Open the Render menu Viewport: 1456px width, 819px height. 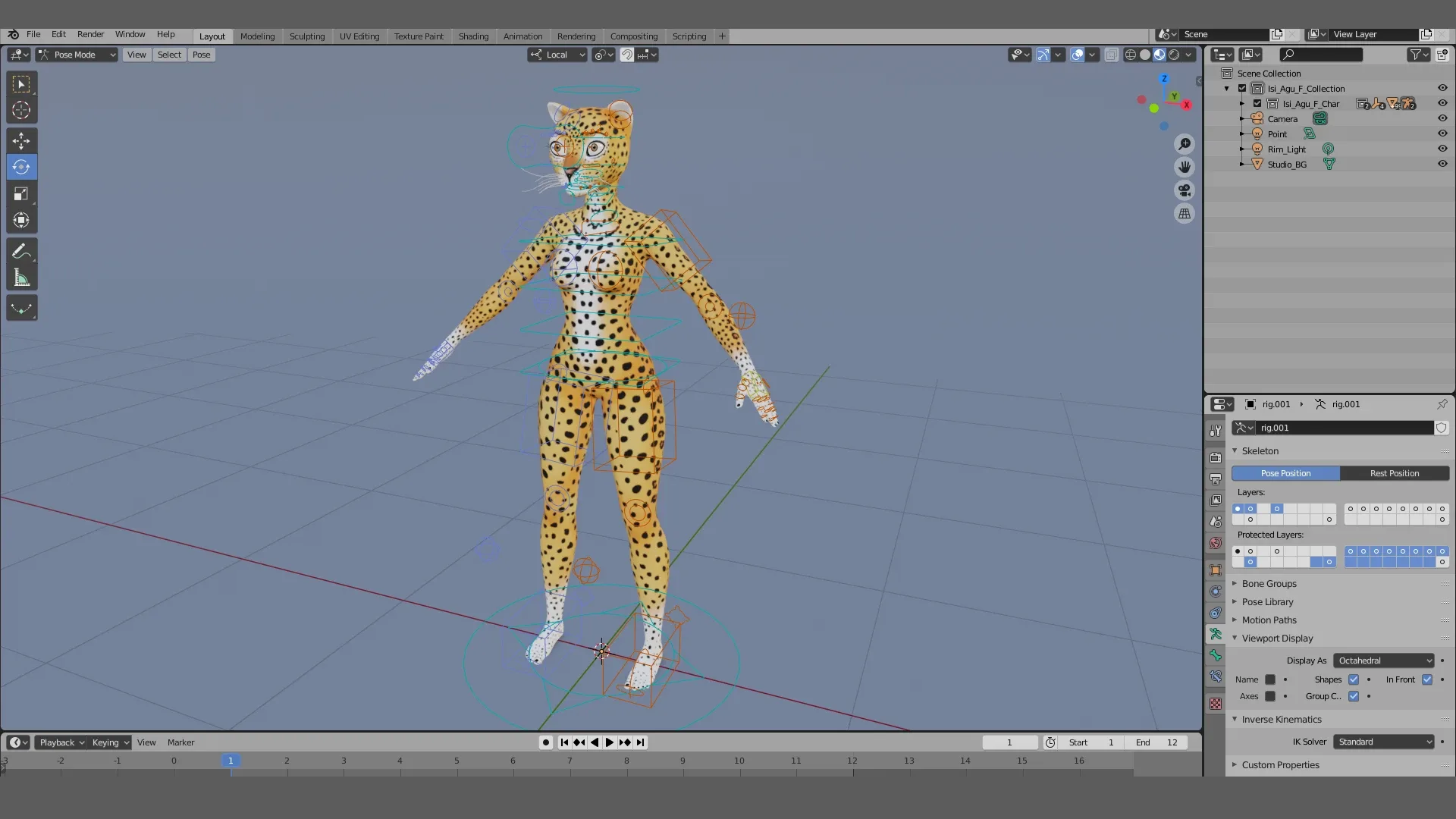[90, 34]
